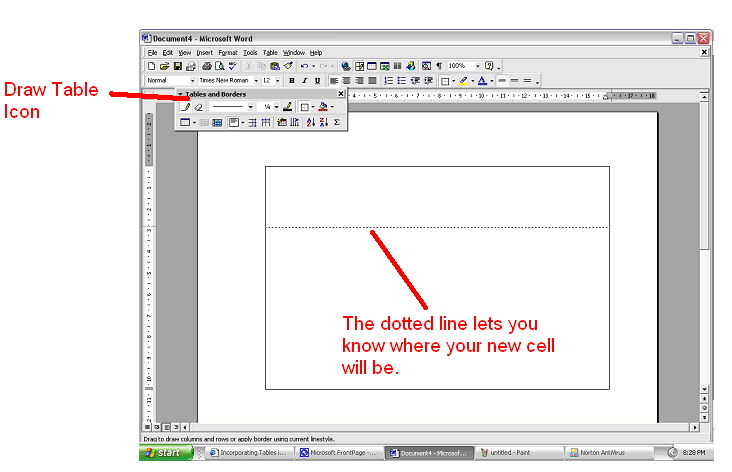Click the Open folder icon

point(164,66)
